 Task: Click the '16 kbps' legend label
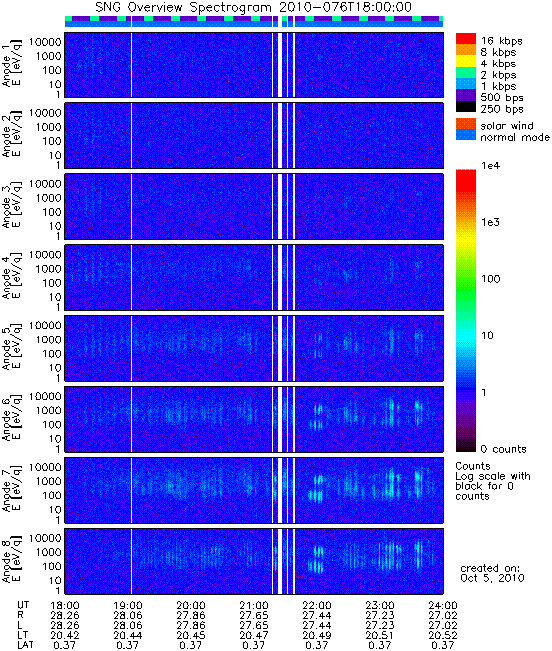tap(501, 41)
